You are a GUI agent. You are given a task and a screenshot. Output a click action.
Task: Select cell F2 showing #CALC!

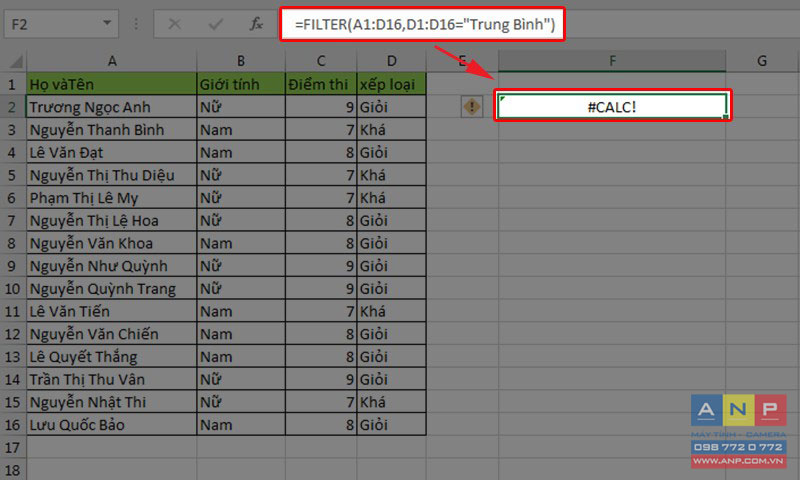(x=612, y=107)
